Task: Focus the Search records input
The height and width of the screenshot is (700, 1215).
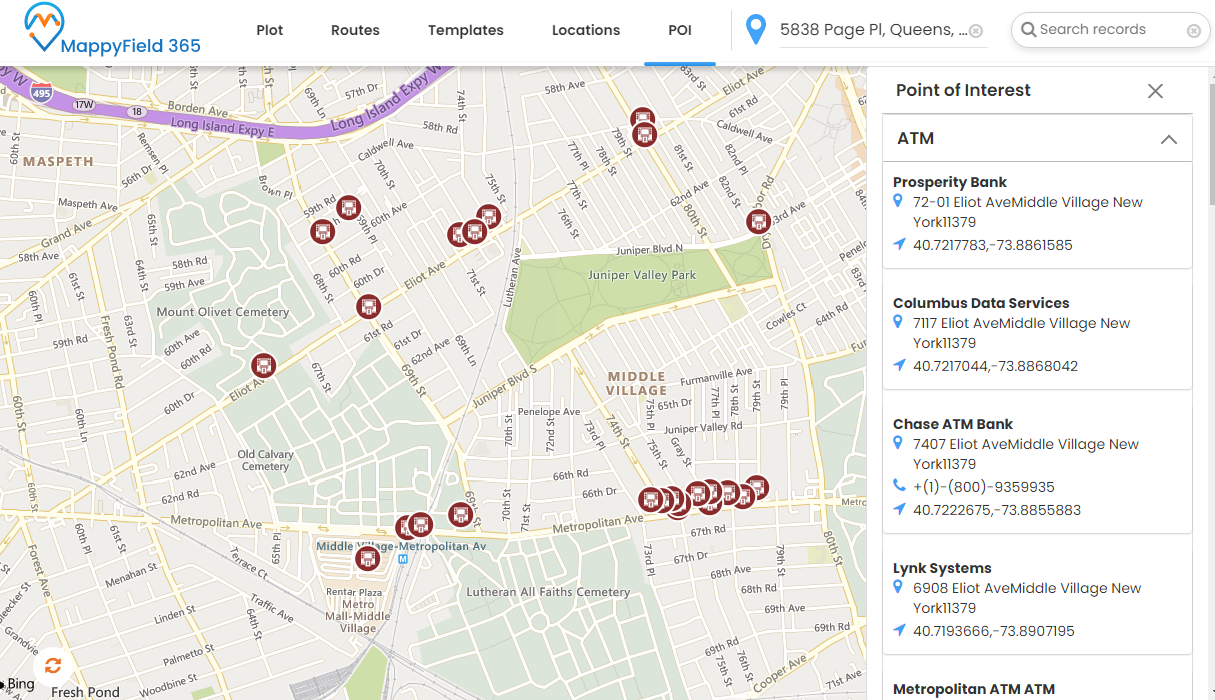Action: 1111,30
